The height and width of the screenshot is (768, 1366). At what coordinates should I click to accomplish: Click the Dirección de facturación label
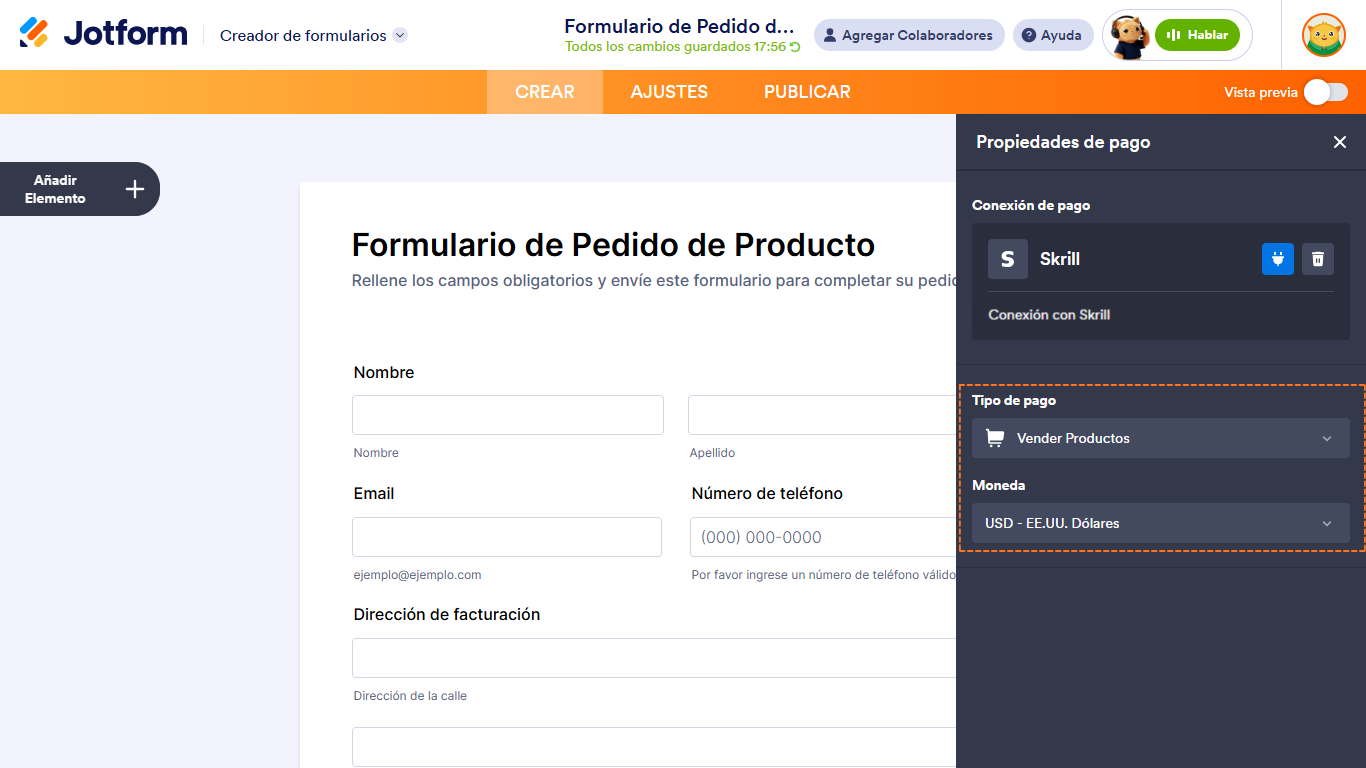tap(447, 614)
